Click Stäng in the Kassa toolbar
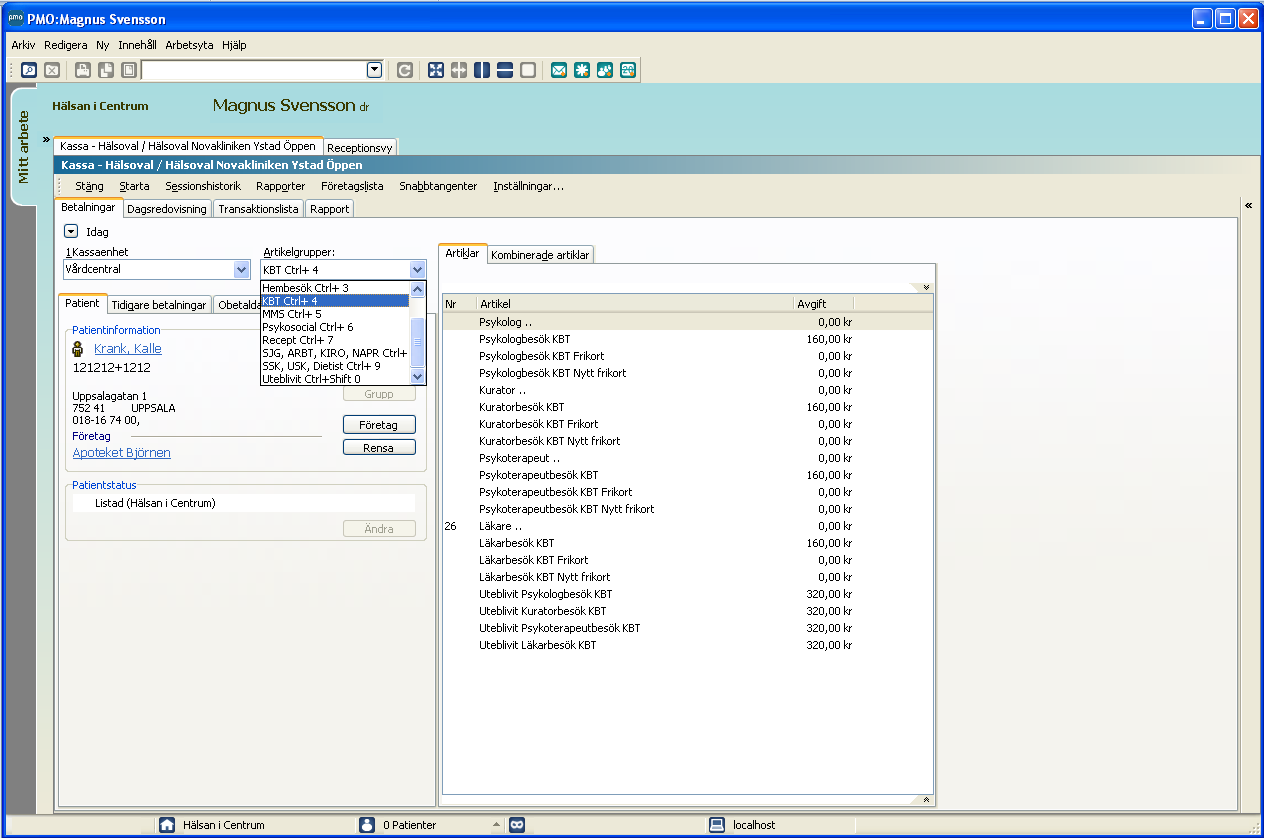The image size is (1264, 838). (89, 186)
